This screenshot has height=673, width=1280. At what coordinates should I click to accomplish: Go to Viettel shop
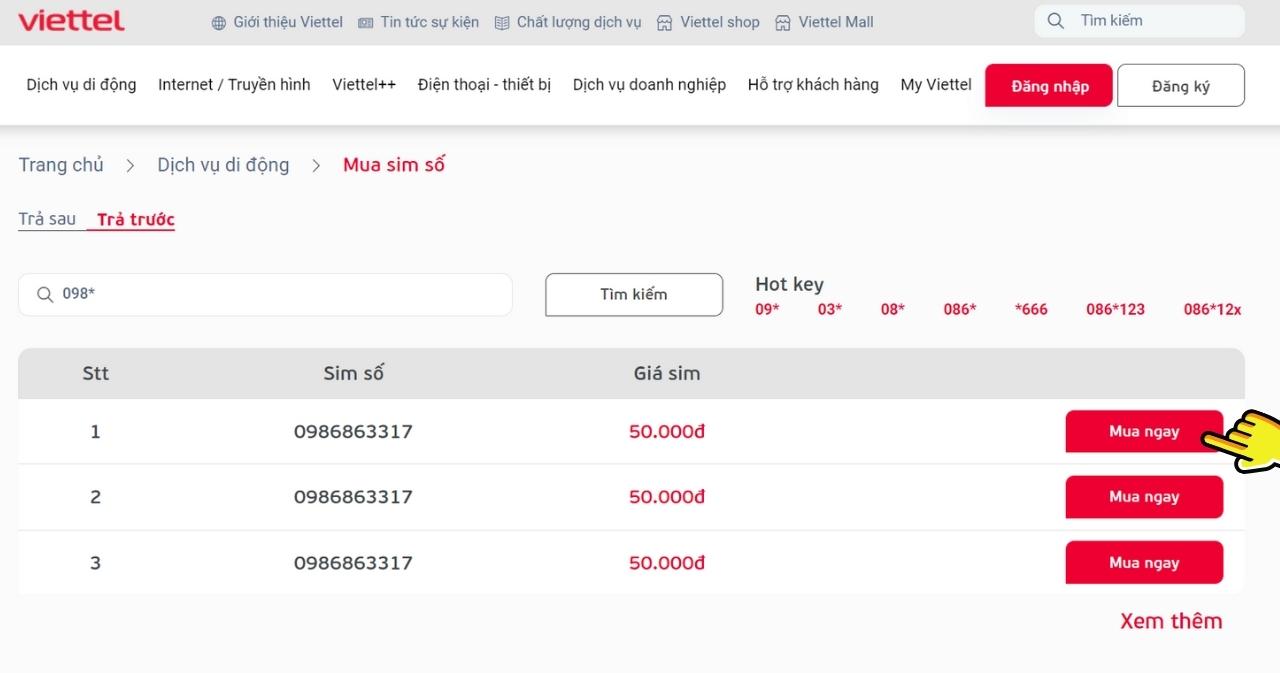coord(720,22)
